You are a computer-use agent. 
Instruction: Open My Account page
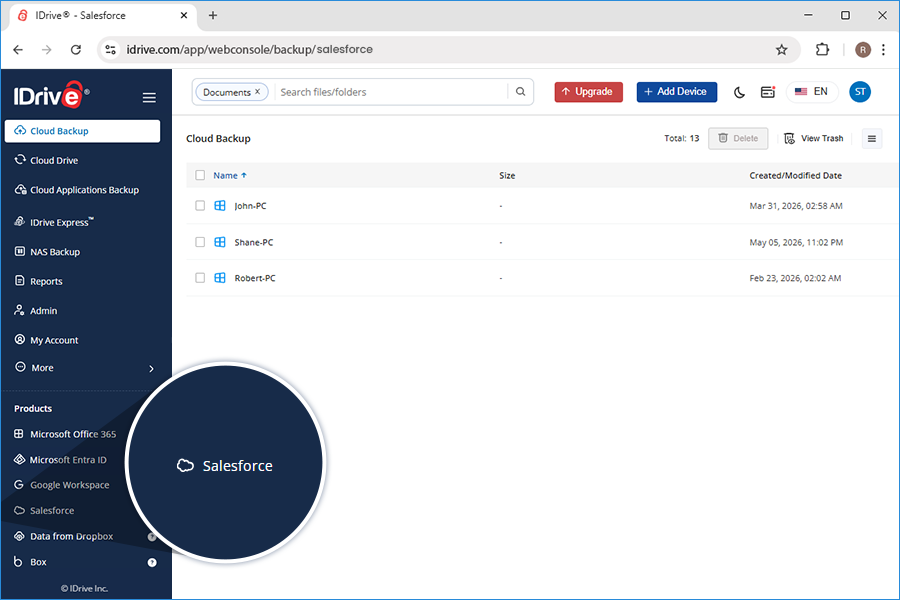coord(46,340)
